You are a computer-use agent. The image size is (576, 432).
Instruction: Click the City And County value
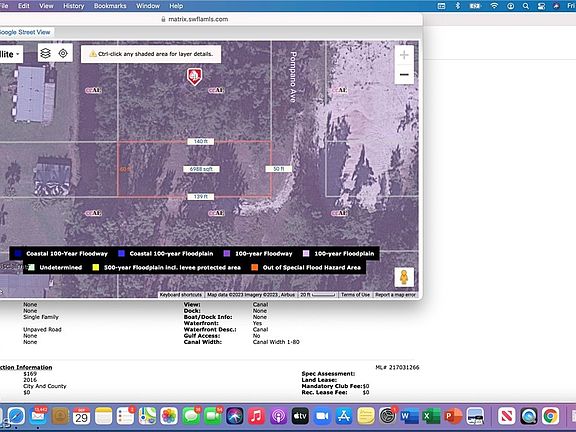tap(45, 386)
